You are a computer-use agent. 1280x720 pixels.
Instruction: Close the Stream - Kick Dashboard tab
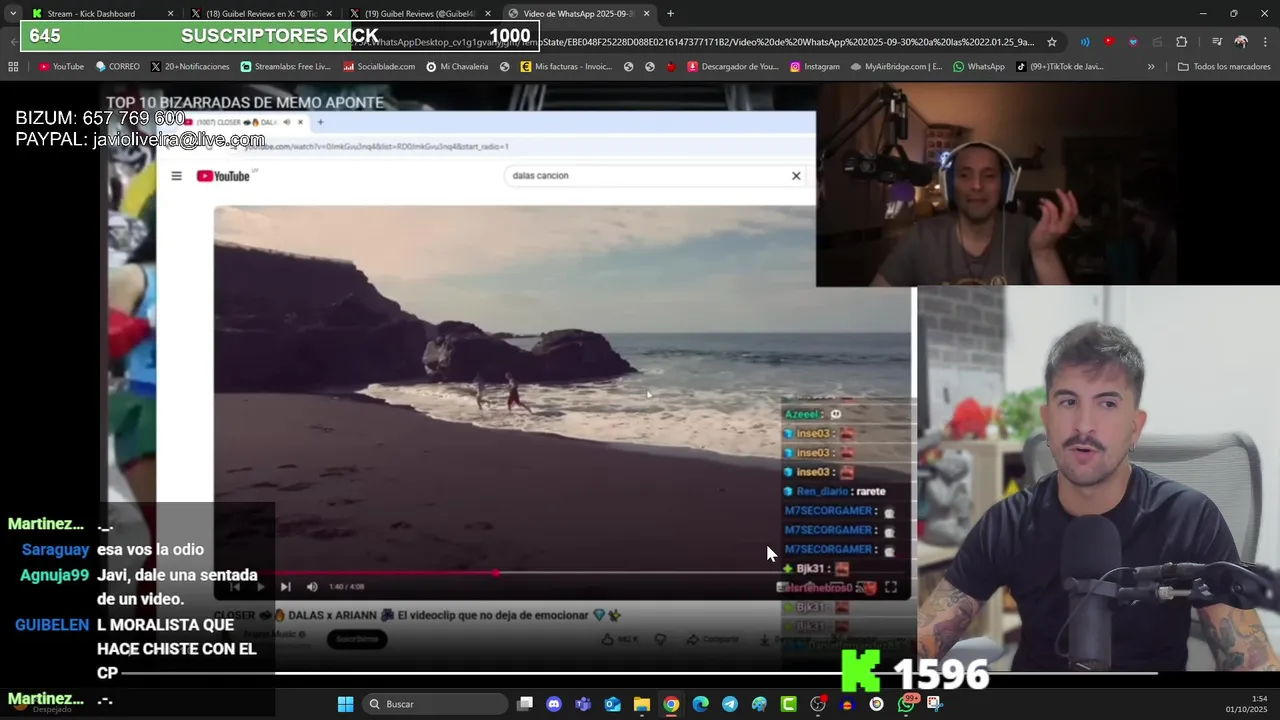tap(170, 13)
